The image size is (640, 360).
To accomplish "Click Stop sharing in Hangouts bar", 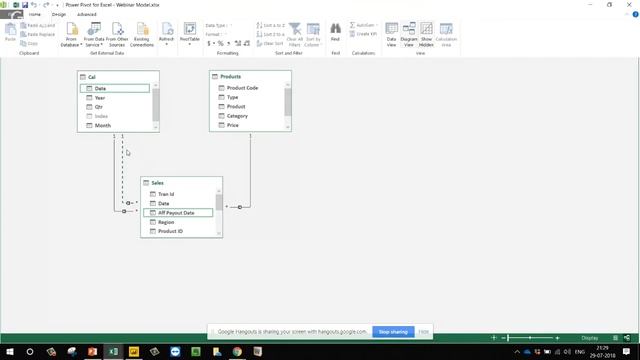I will [x=393, y=332].
